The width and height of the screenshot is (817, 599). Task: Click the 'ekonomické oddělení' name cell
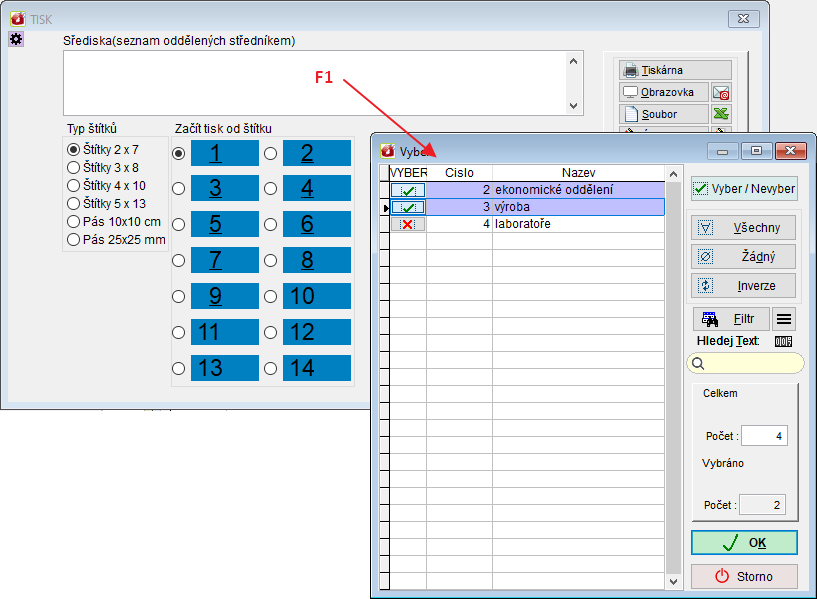click(578, 190)
